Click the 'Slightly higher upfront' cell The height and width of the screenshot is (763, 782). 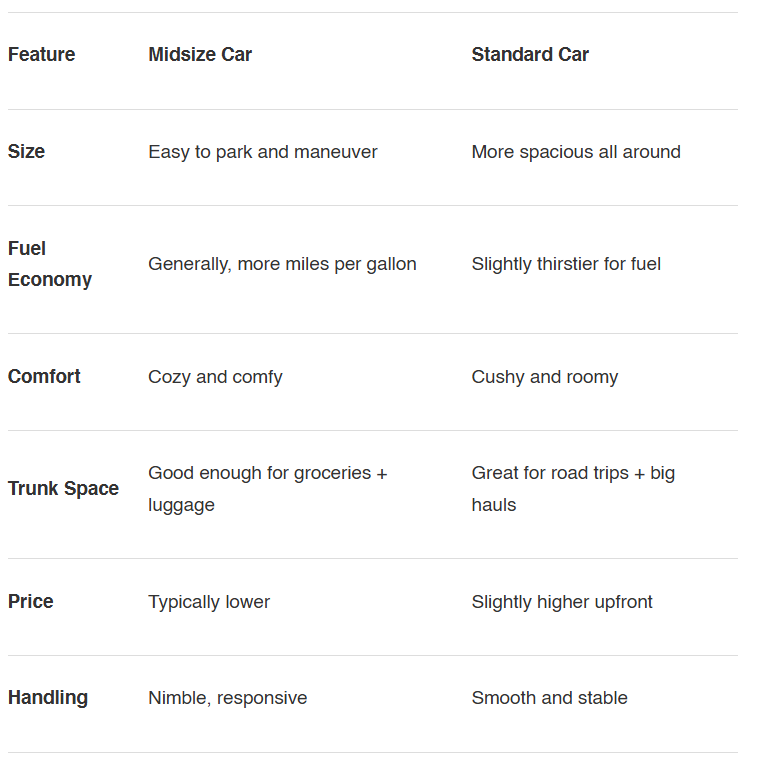click(x=562, y=602)
